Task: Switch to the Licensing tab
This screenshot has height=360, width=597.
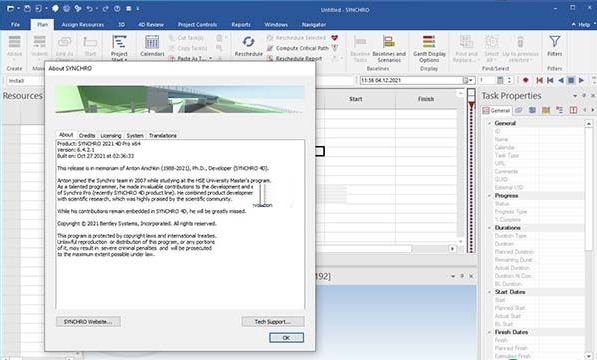Action: 111,135
